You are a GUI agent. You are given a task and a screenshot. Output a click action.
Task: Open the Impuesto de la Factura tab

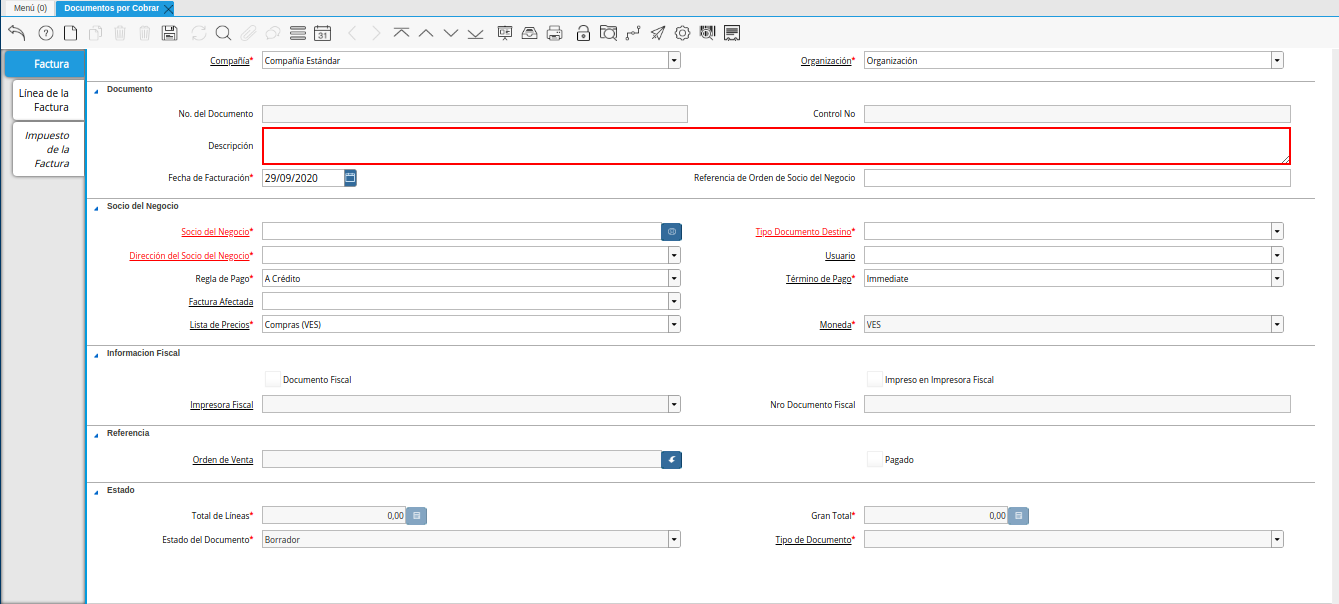(x=47, y=149)
